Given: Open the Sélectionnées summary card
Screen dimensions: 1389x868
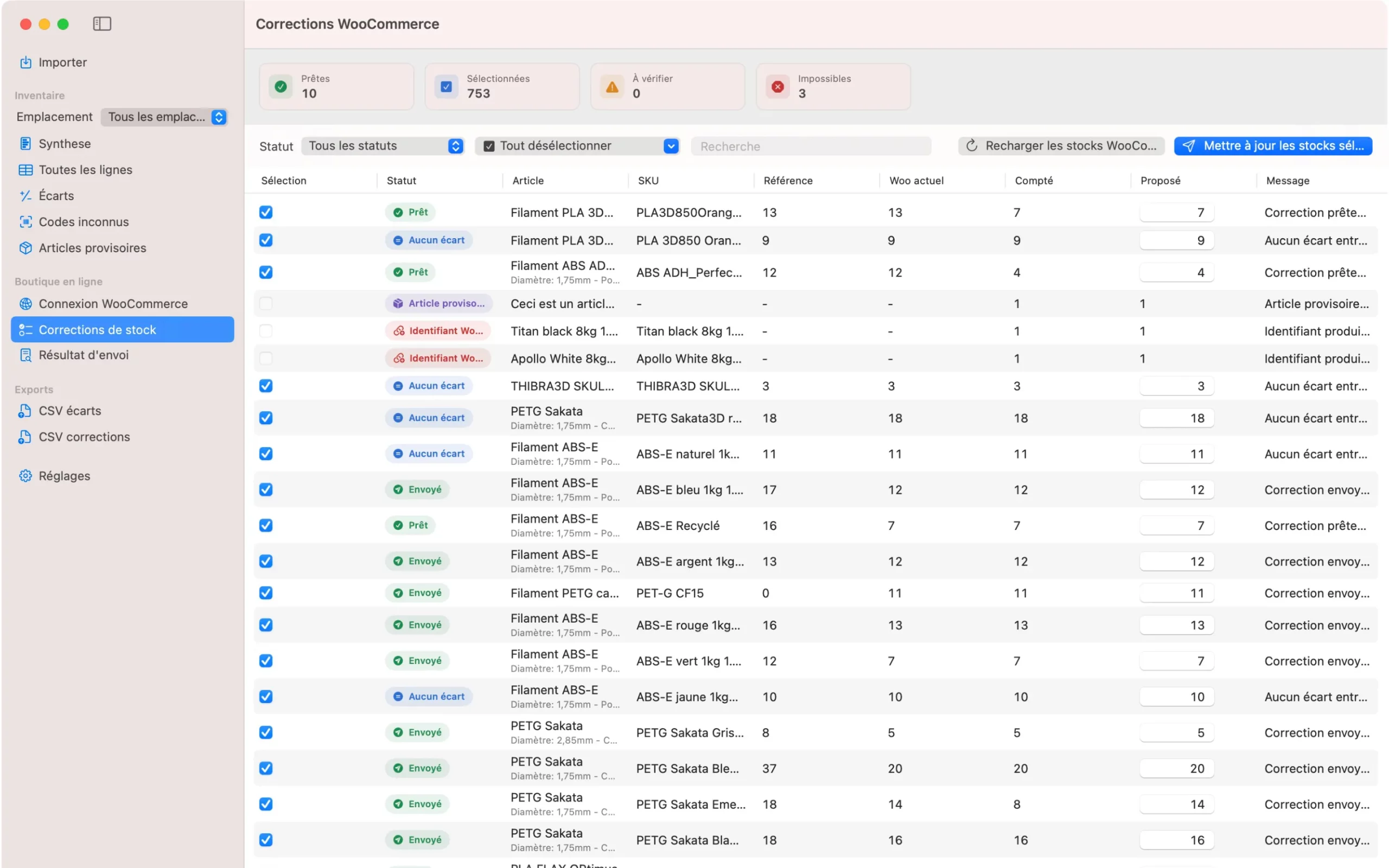Looking at the screenshot, I should click(502, 87).
